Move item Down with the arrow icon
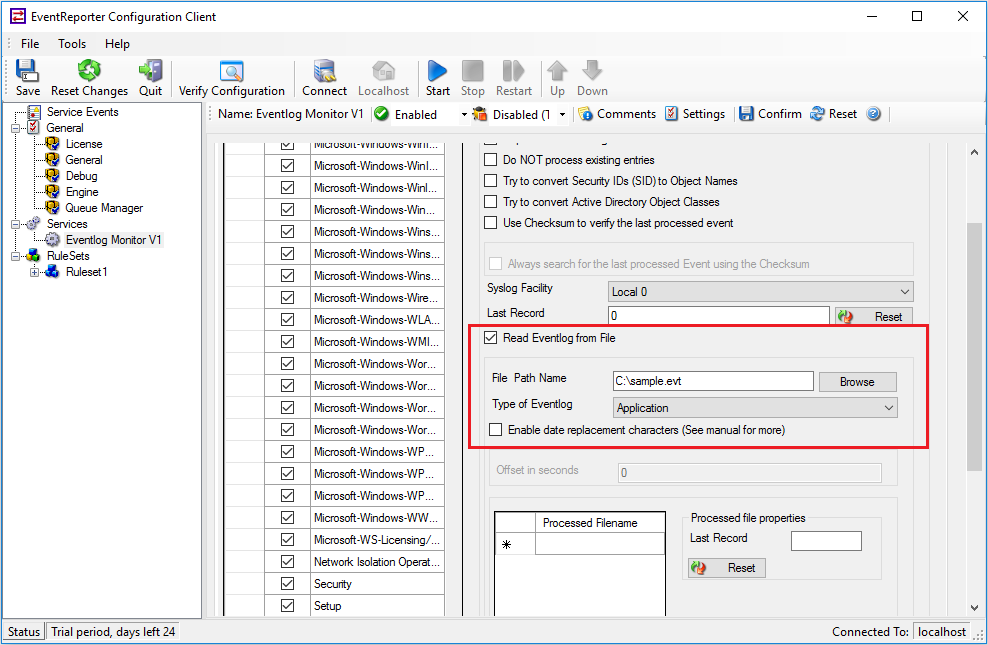Screen dimensions: 988x645 (x=592, y=77)
